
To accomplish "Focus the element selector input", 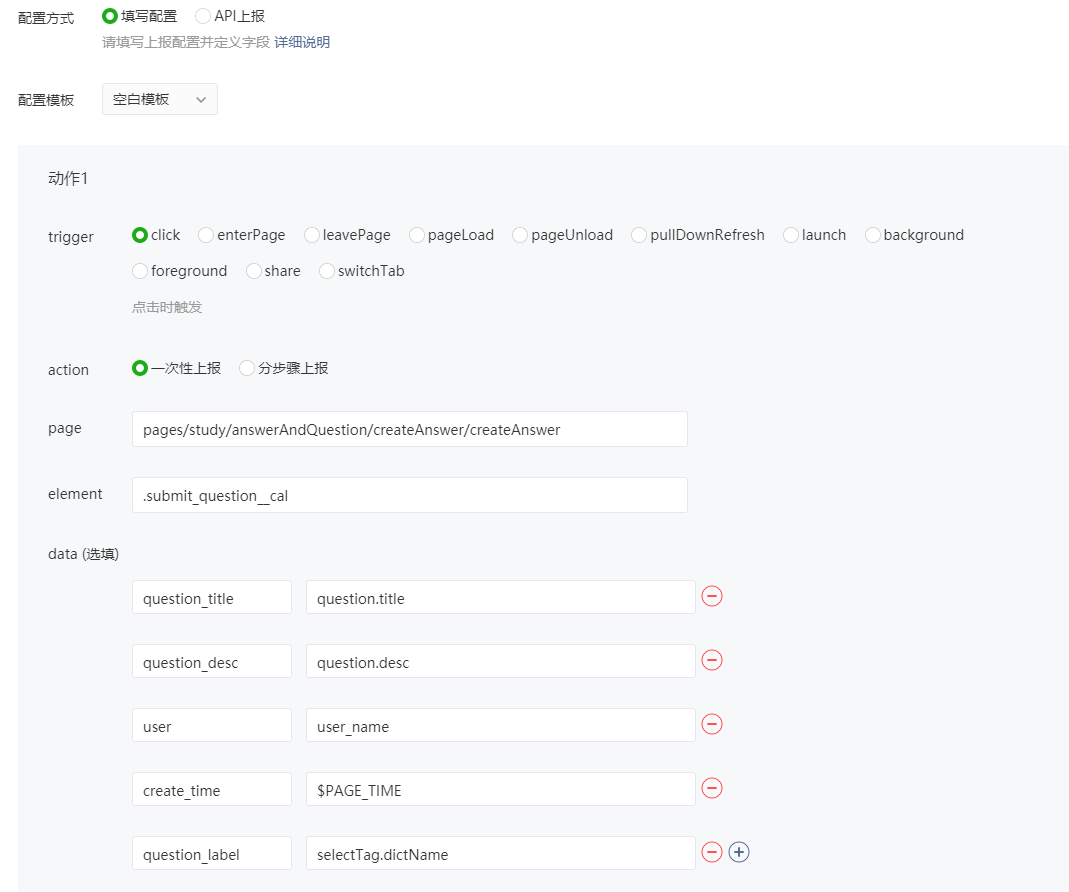I will click(409, 496).
